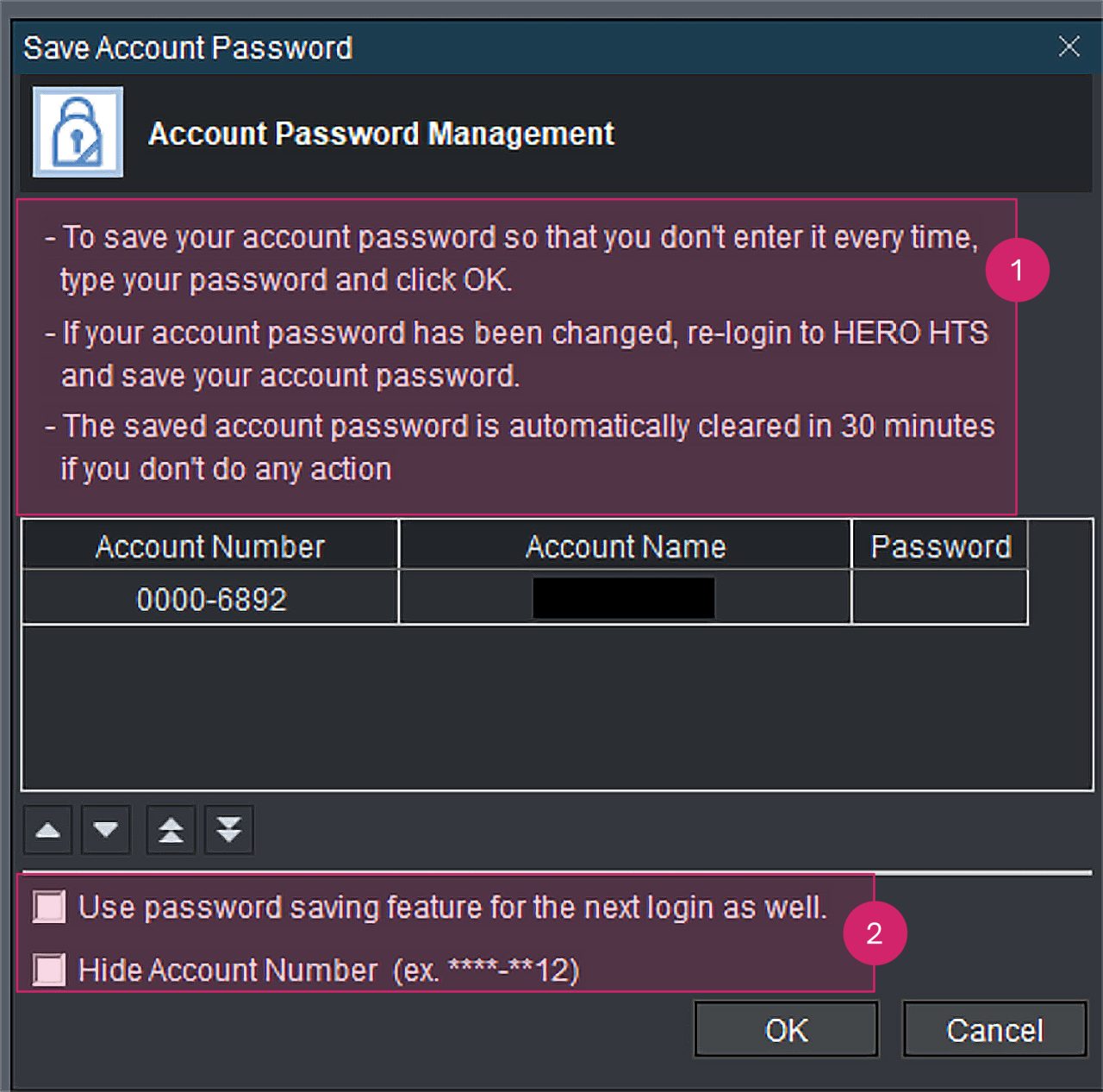Check the Hide Account Number box

click(x=49, y=970)
